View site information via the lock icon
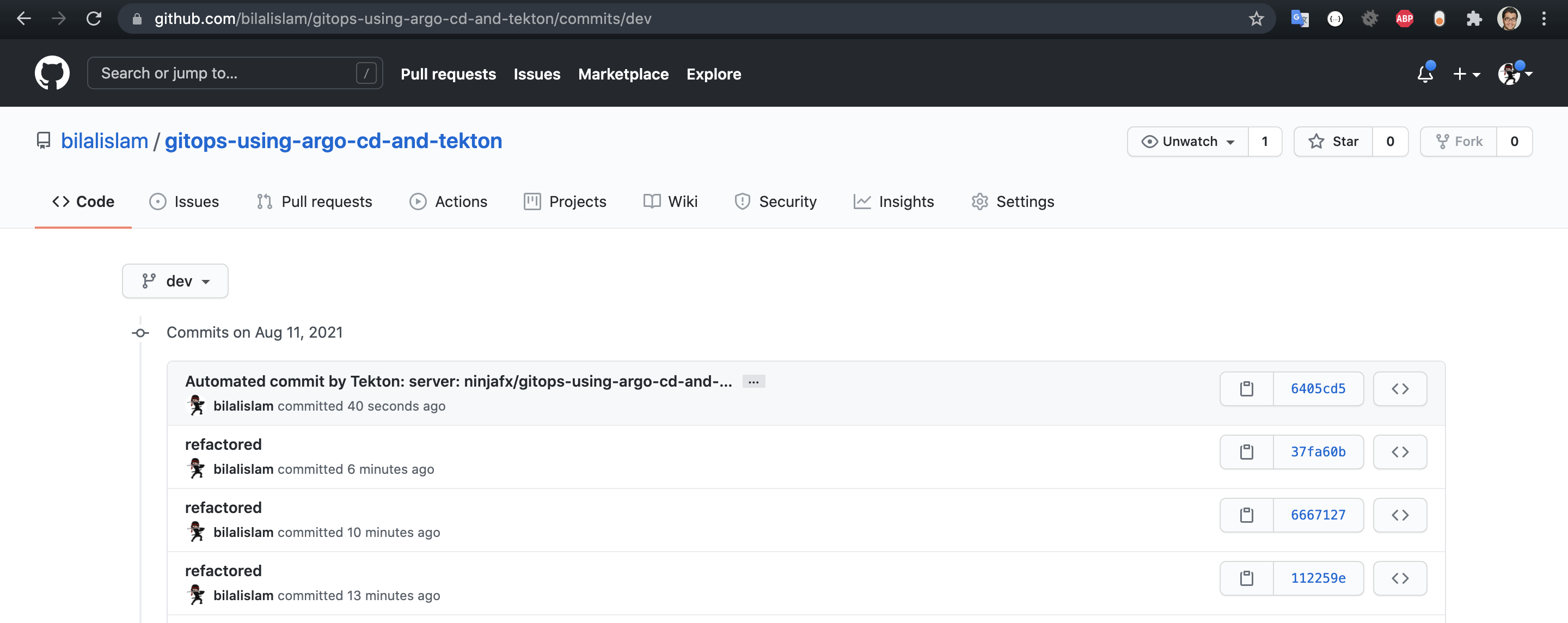The height and width of the screenshot is (623, 1568). (x=137, y=19)
